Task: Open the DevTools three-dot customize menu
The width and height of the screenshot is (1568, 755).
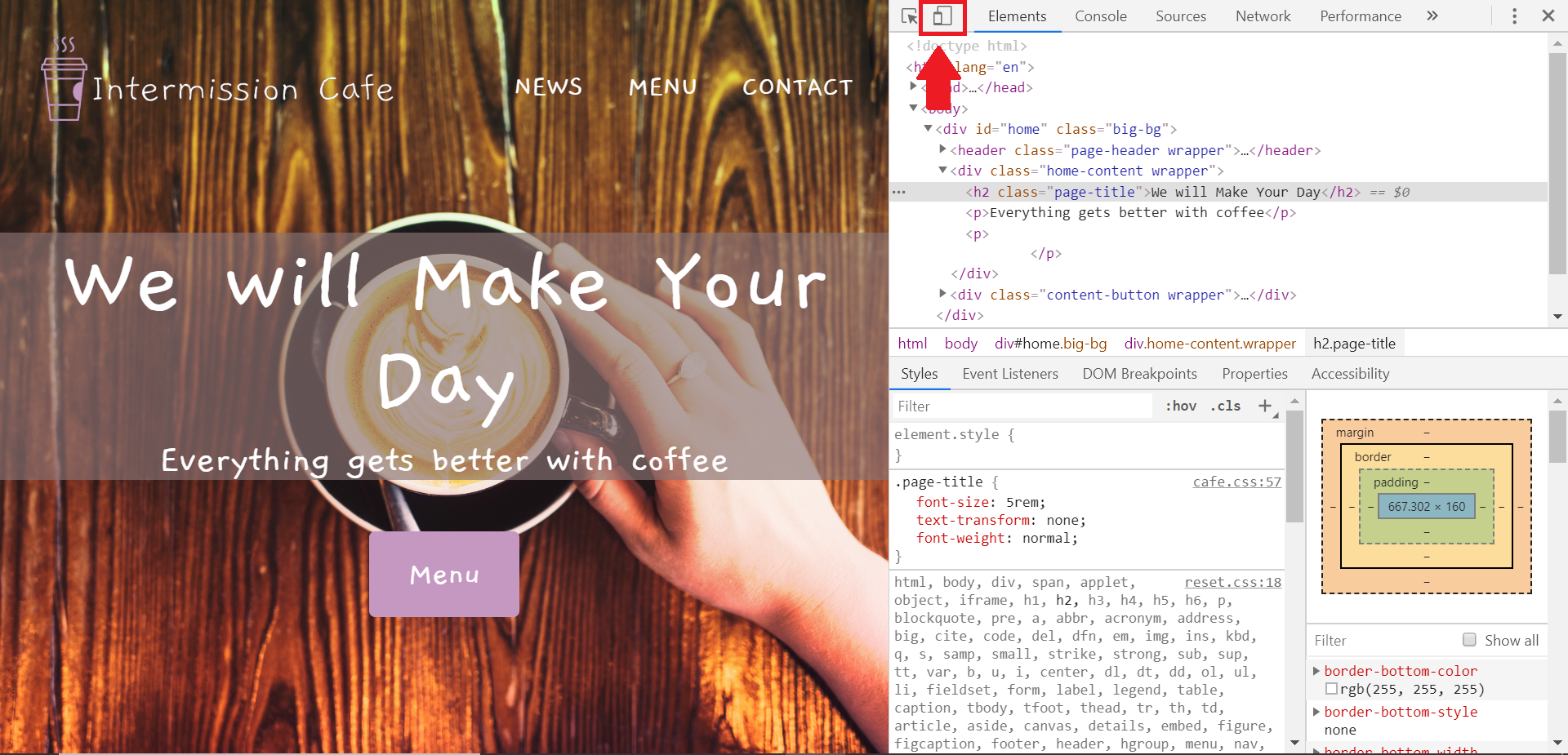Action: (x=1514, y=16)
